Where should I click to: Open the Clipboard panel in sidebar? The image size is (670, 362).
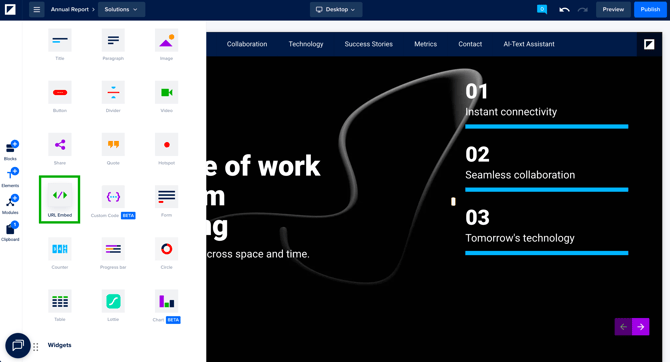click(x=11, y=231)
